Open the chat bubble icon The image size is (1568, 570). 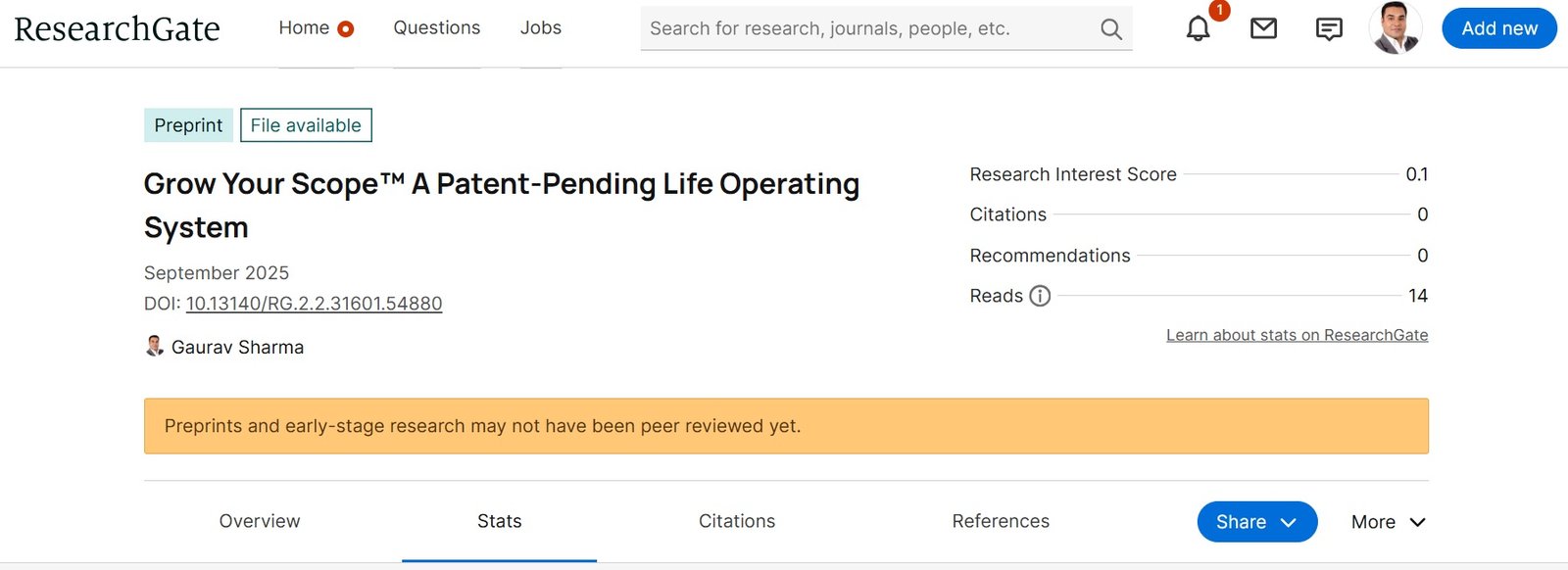[x=1329, y=29]
